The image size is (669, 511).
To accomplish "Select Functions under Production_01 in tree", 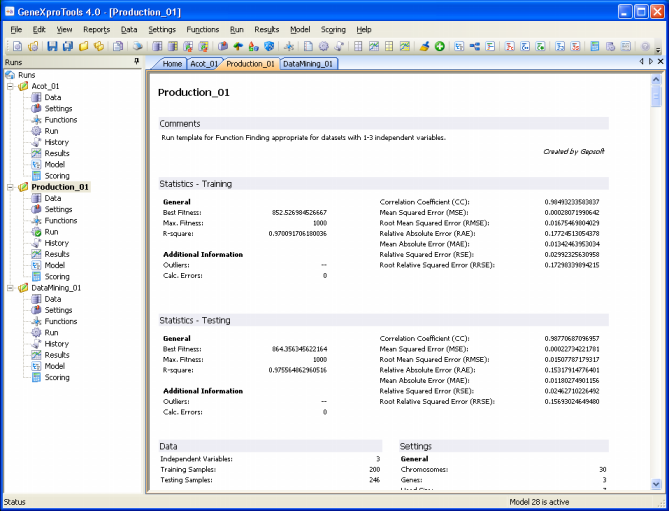I will (61, 221).
